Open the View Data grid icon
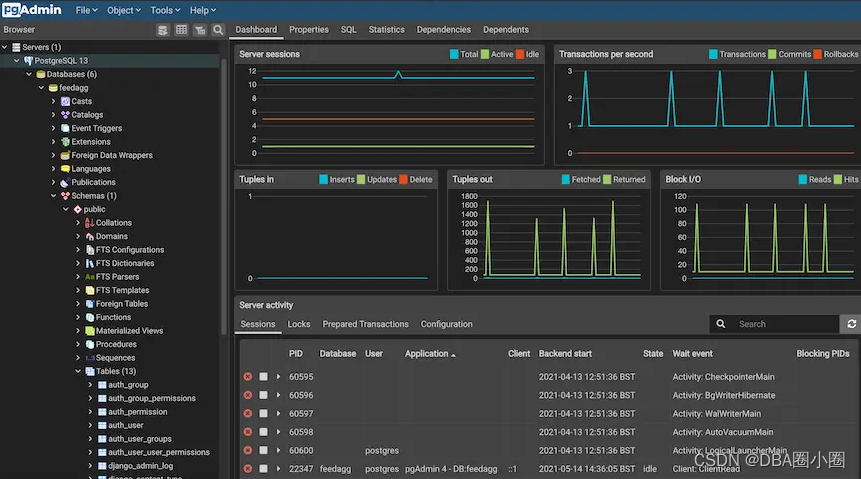The image size is (861, 479). pyautogui.click(x=181, y=30)
